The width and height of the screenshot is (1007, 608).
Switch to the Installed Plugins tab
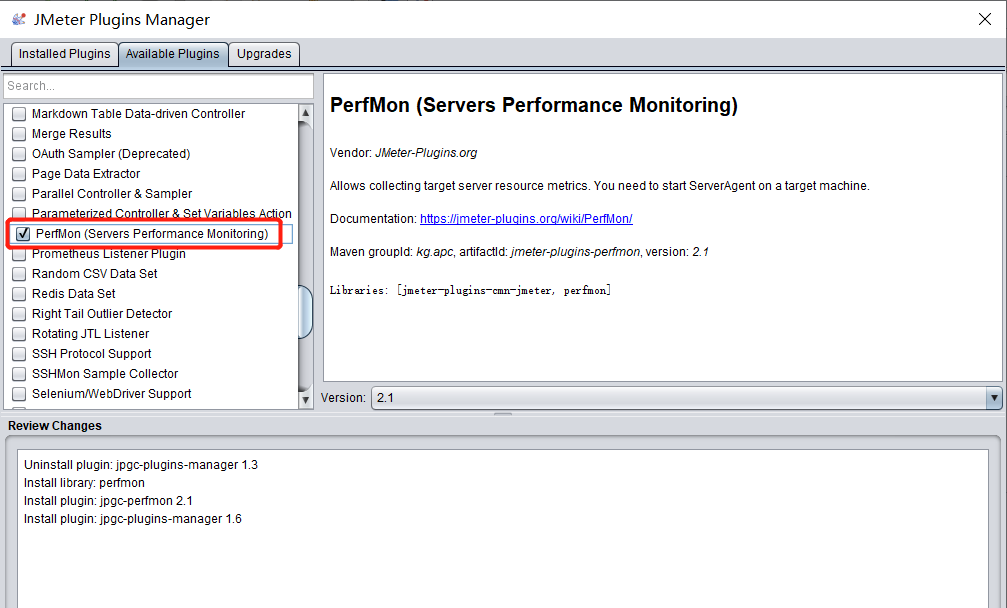point(64,54)
